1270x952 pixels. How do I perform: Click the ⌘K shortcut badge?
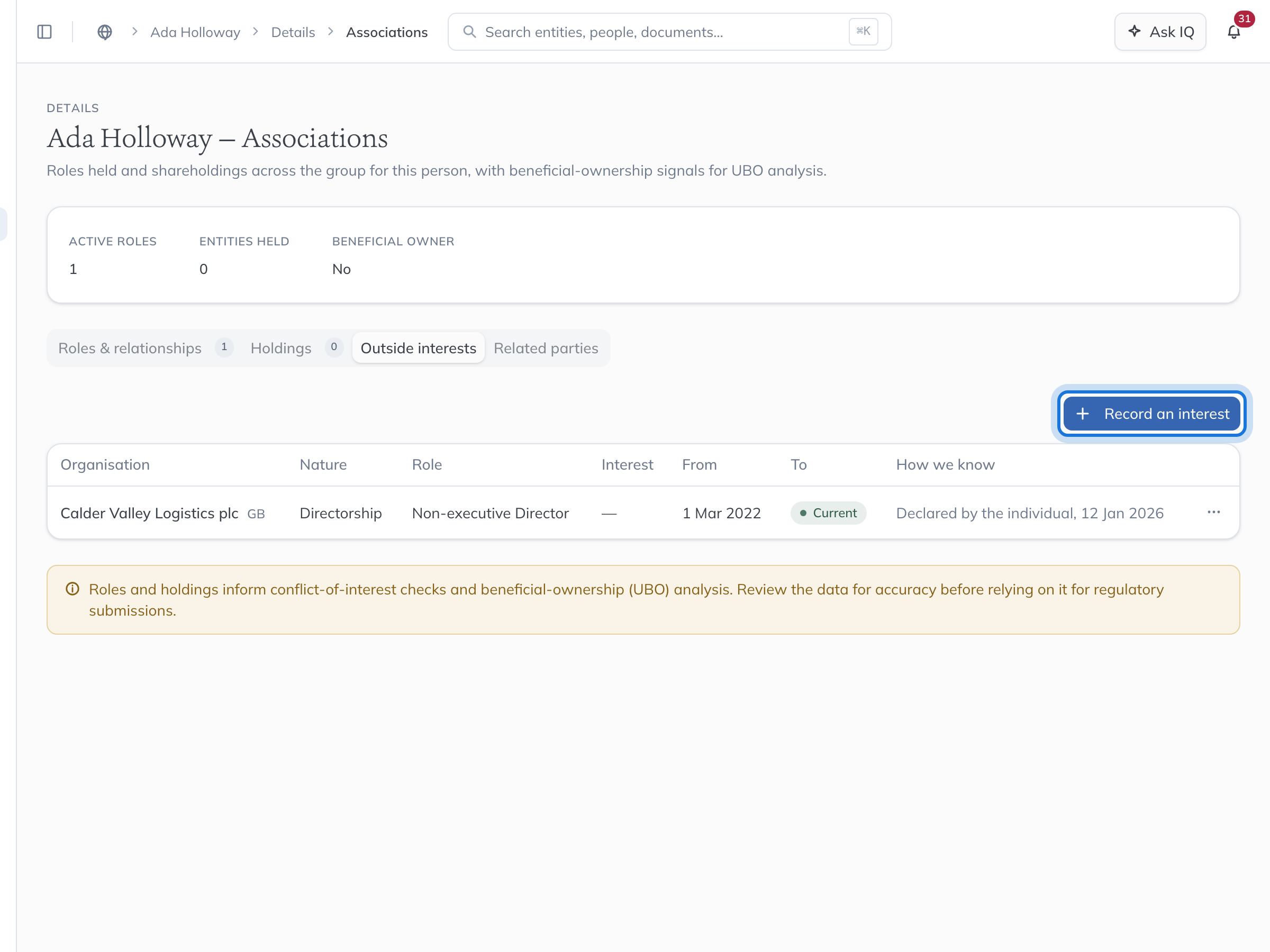point(863,32)
